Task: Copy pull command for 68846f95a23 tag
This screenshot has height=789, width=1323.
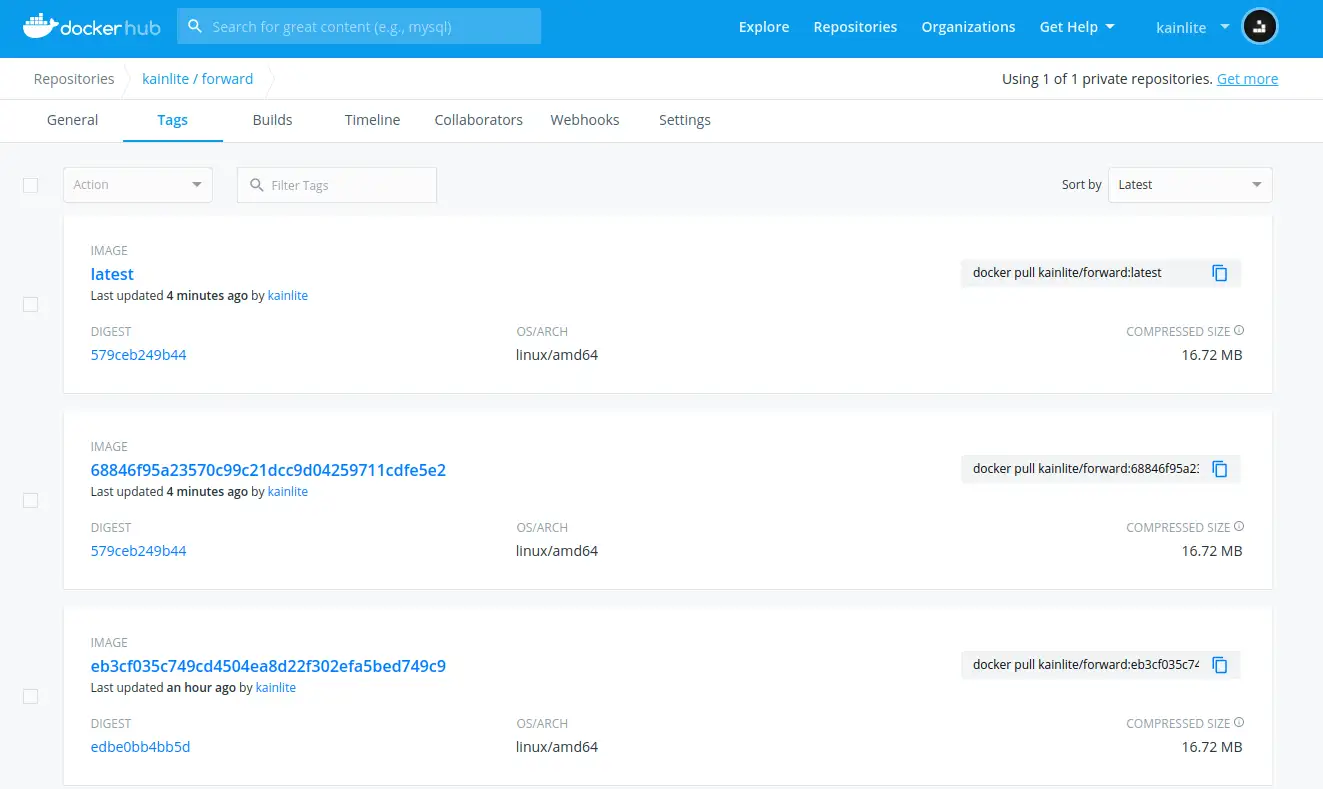Action: (x=1220, y=469)
